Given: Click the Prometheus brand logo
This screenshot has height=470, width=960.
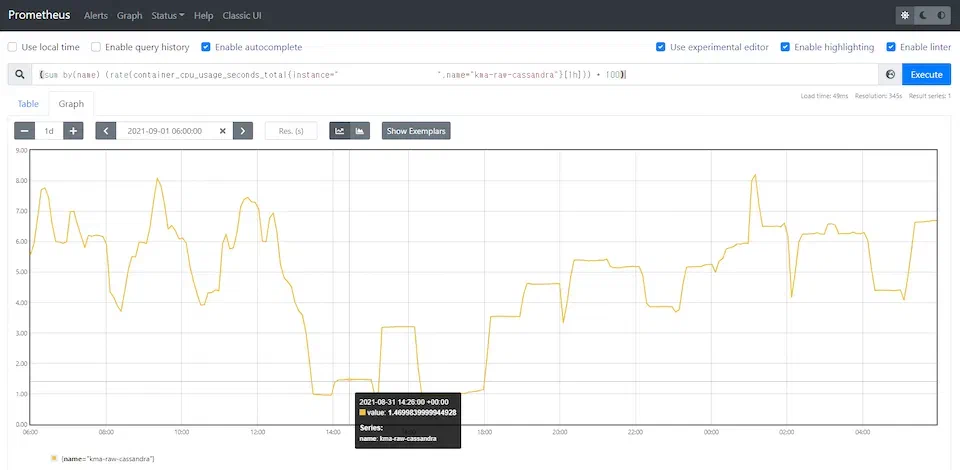Looking at the screenshot, I should pos(39,15).
